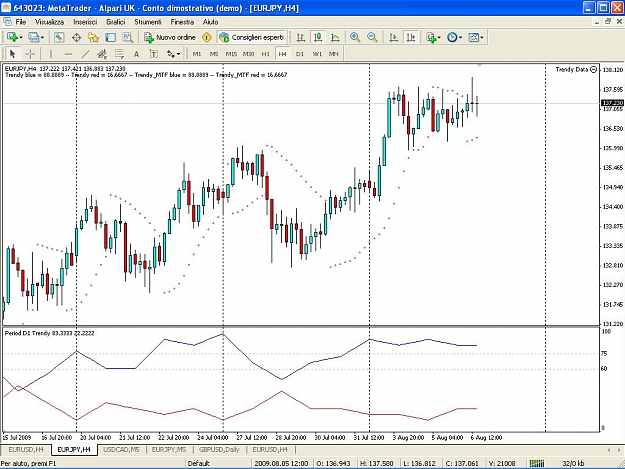Expand the Templates dropdown
The image size is (625, 469).
(482, 37)
